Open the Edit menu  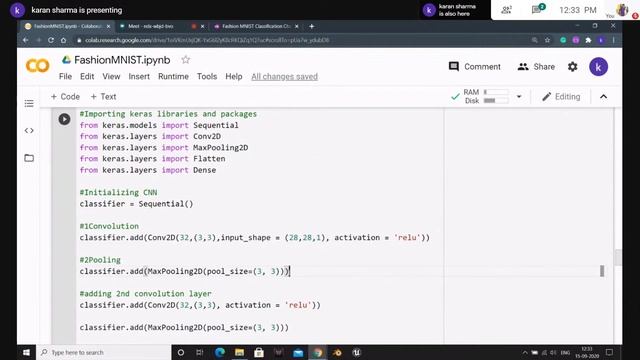87,76
